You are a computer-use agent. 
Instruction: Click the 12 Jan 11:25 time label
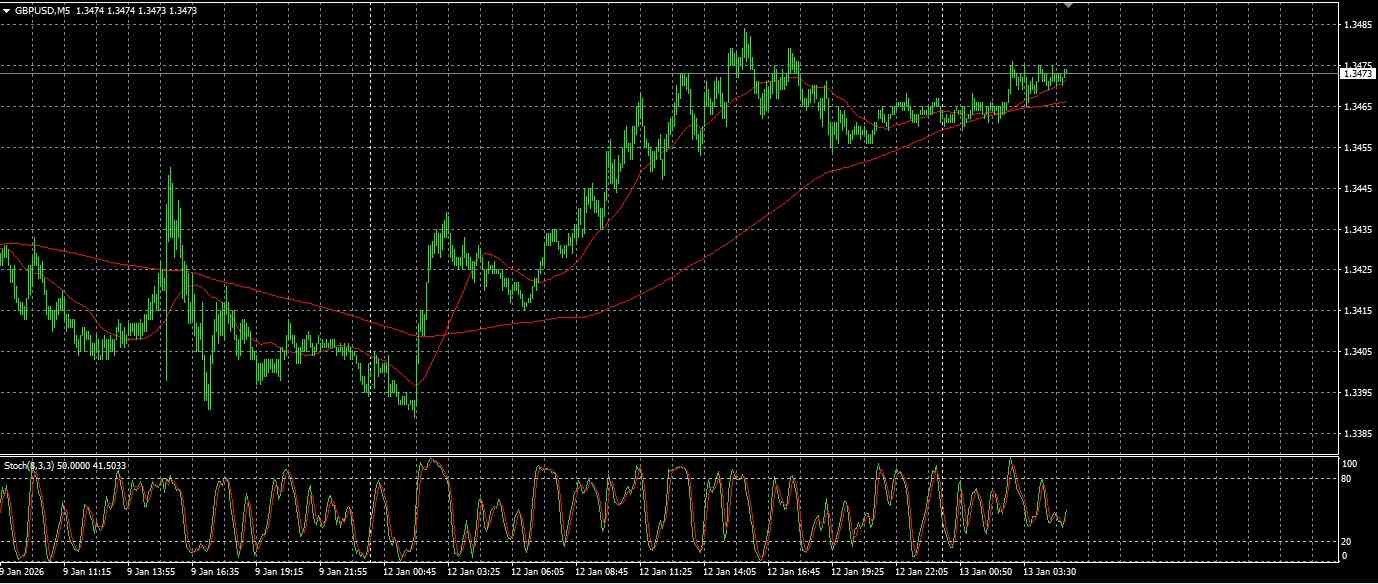(x=665, y=572)
